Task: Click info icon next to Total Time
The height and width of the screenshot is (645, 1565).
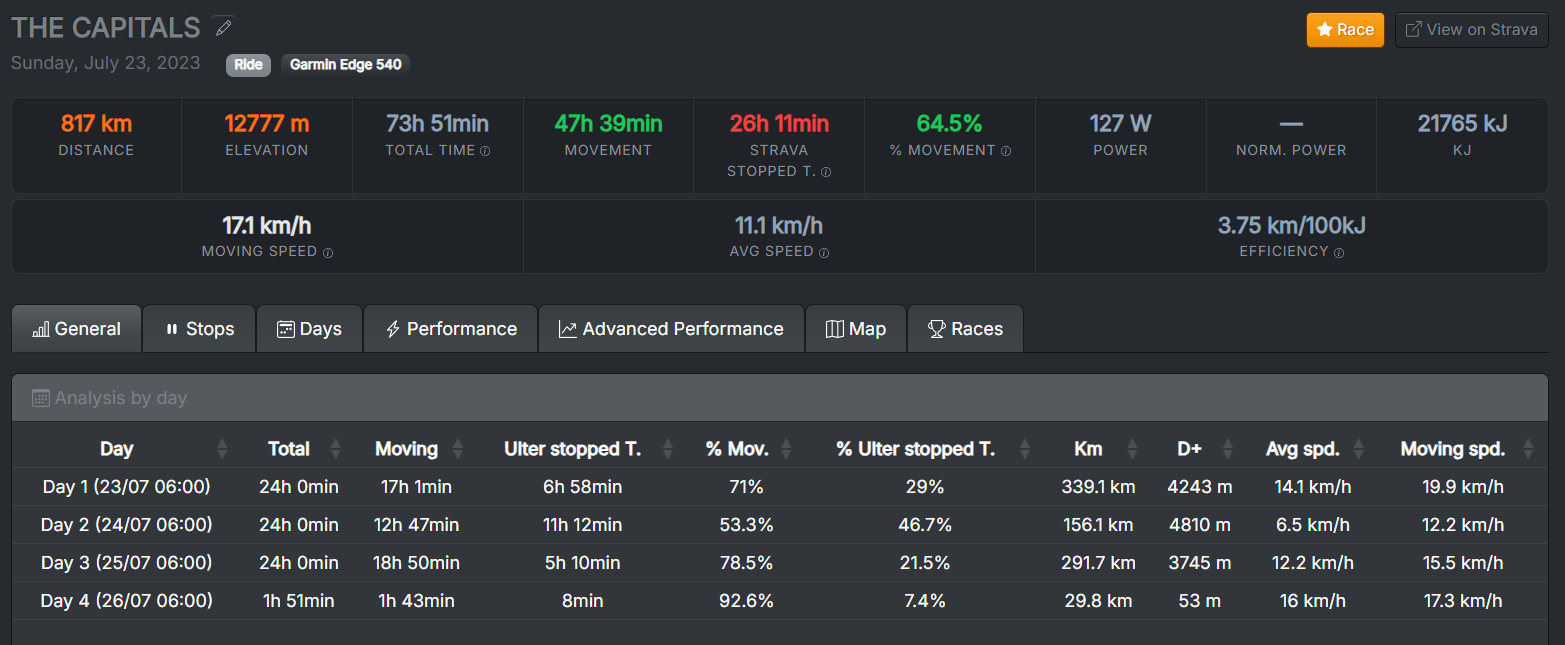Action: [x=485, y=151]
